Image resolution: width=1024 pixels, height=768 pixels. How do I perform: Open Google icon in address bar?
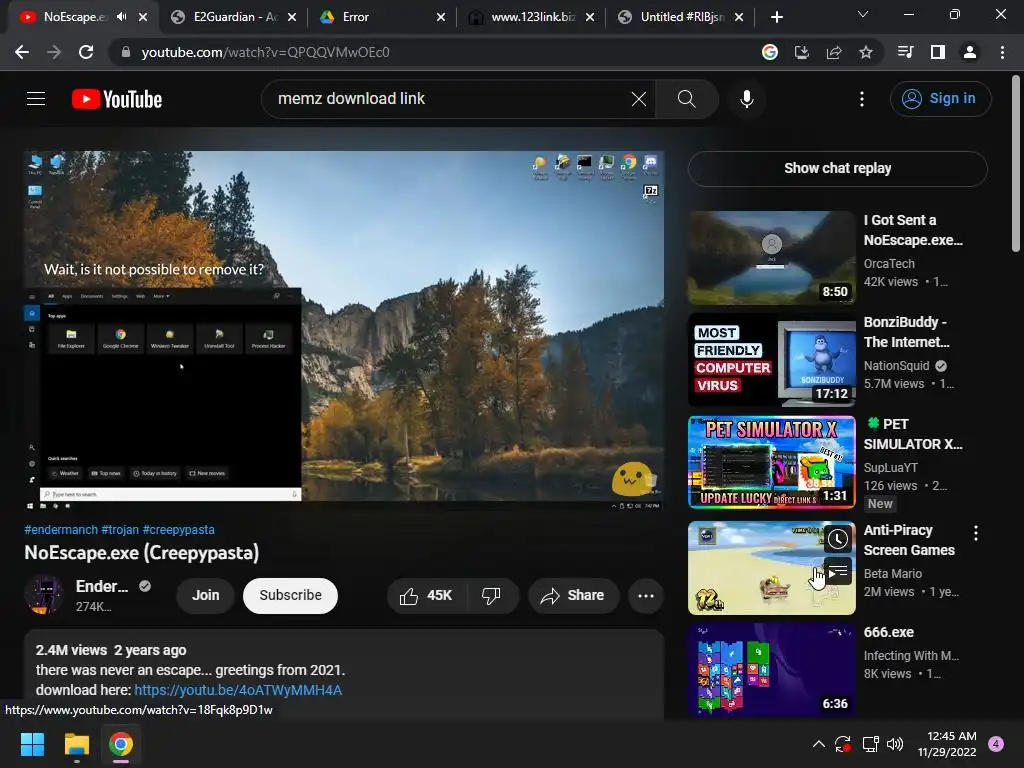click(x=769, y=52)
